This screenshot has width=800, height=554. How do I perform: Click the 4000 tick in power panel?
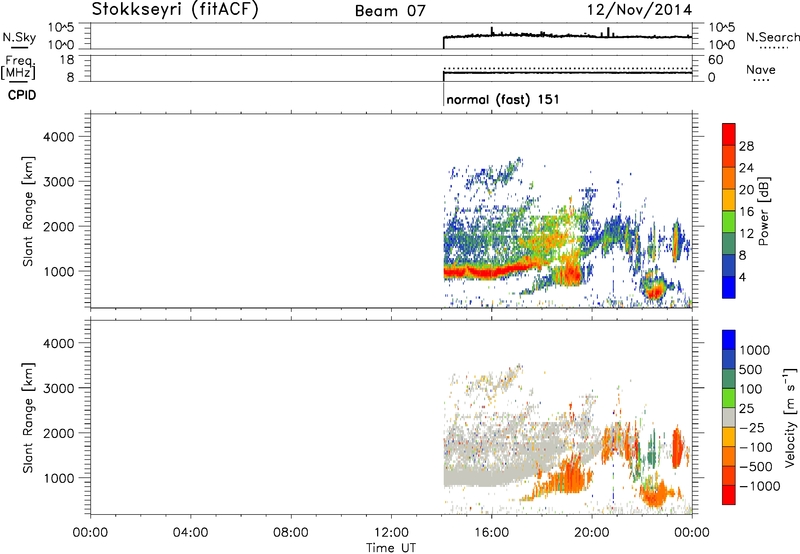[58, 137]
